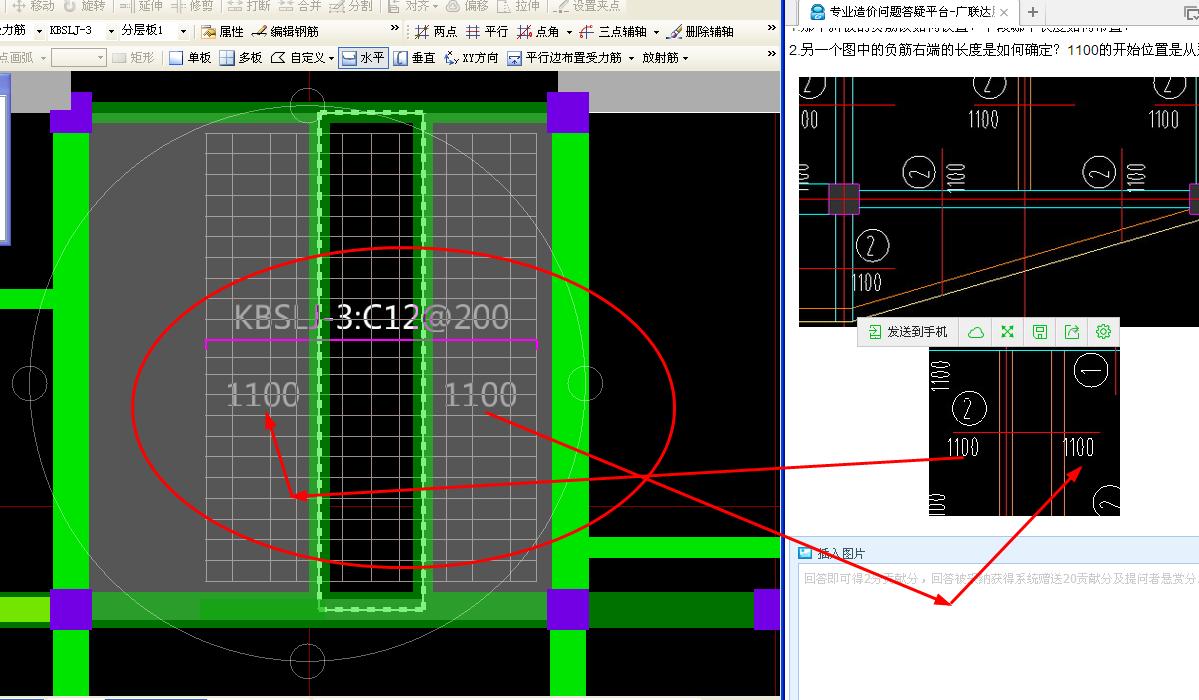This screenshot has width=1199, height=700.
Task: Click 删除辅轴 (Delete auxiliary axis)
Action: coord(700,31)
